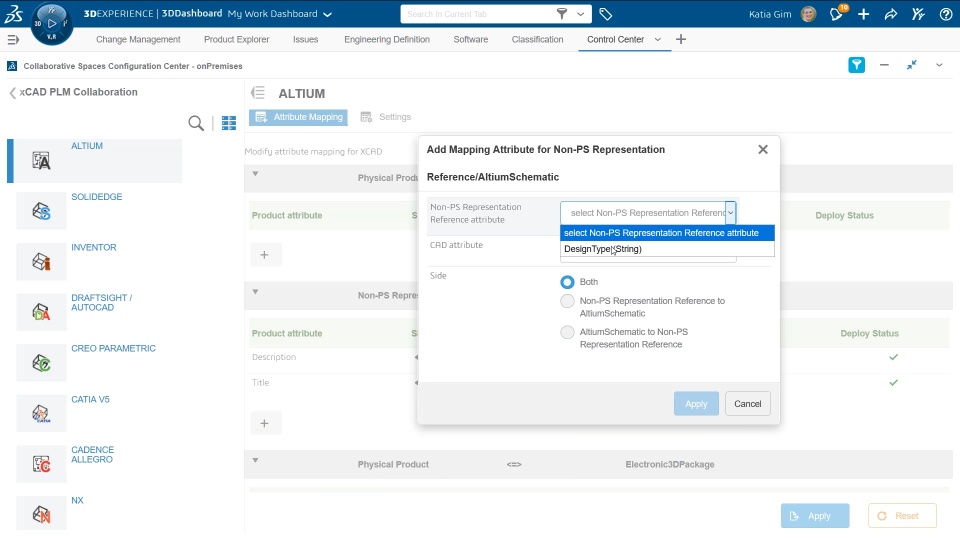Add mapping under Non-PS Representation section
The height and width of the screenshot is (540, 960).
264,423
